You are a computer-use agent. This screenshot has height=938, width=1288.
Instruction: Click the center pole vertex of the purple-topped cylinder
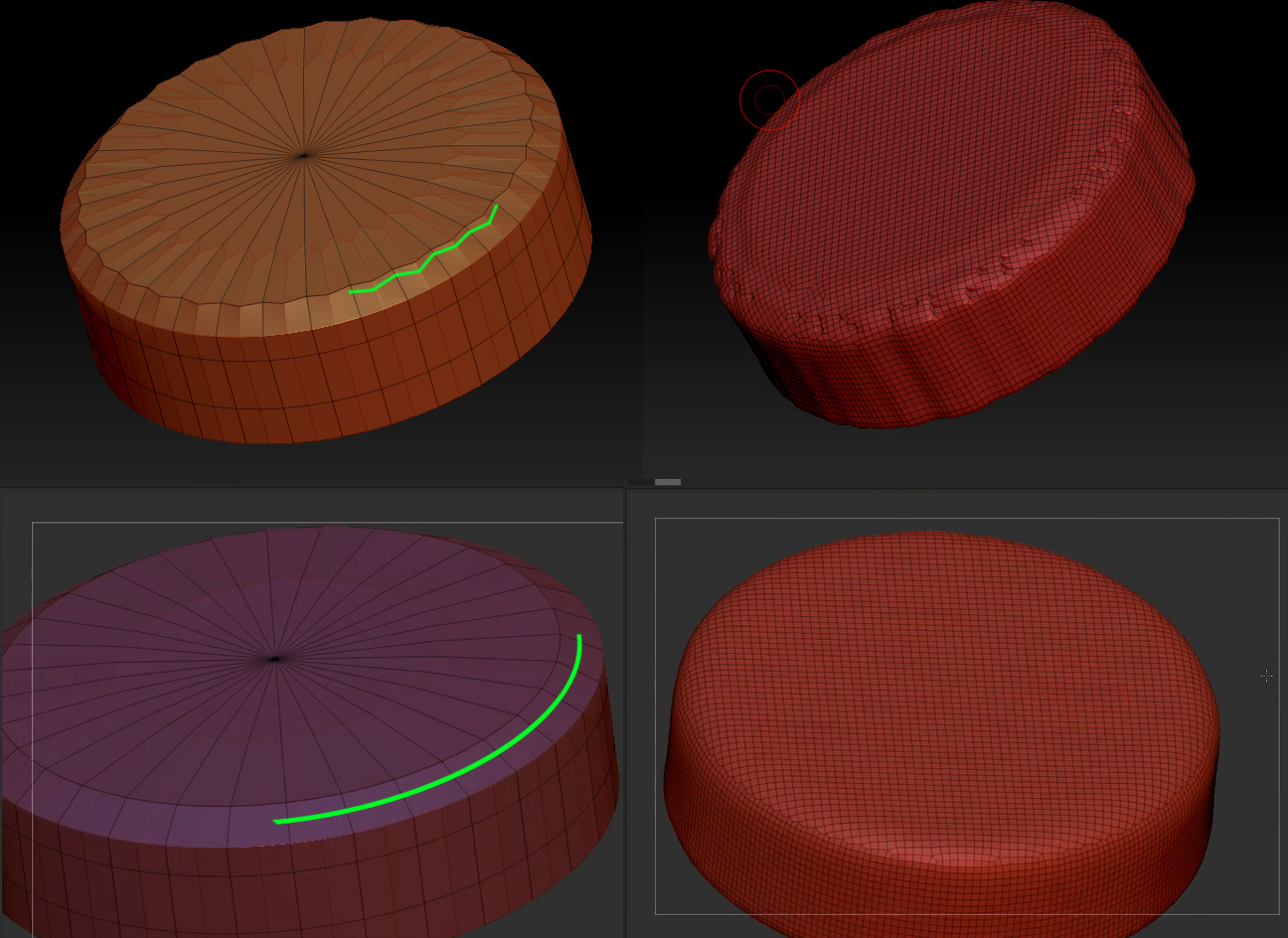coord(276,659)
